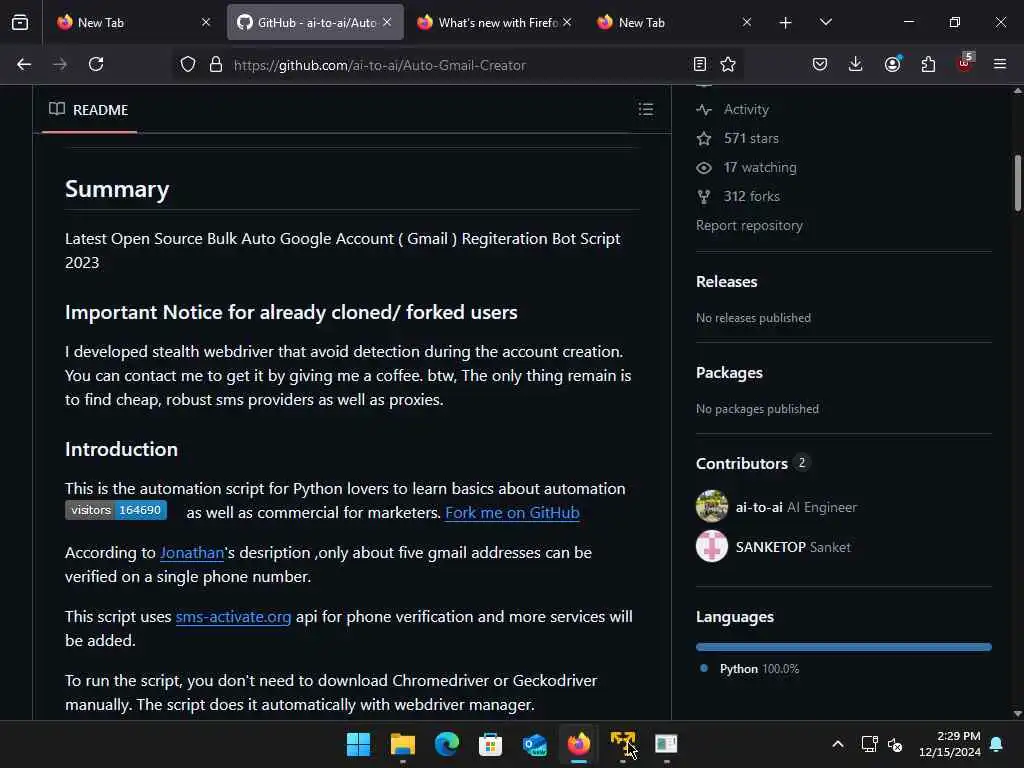Open Jonathan's description link
The height and width of the screenshot is (768, 1024).
click(x=192, y=552)
